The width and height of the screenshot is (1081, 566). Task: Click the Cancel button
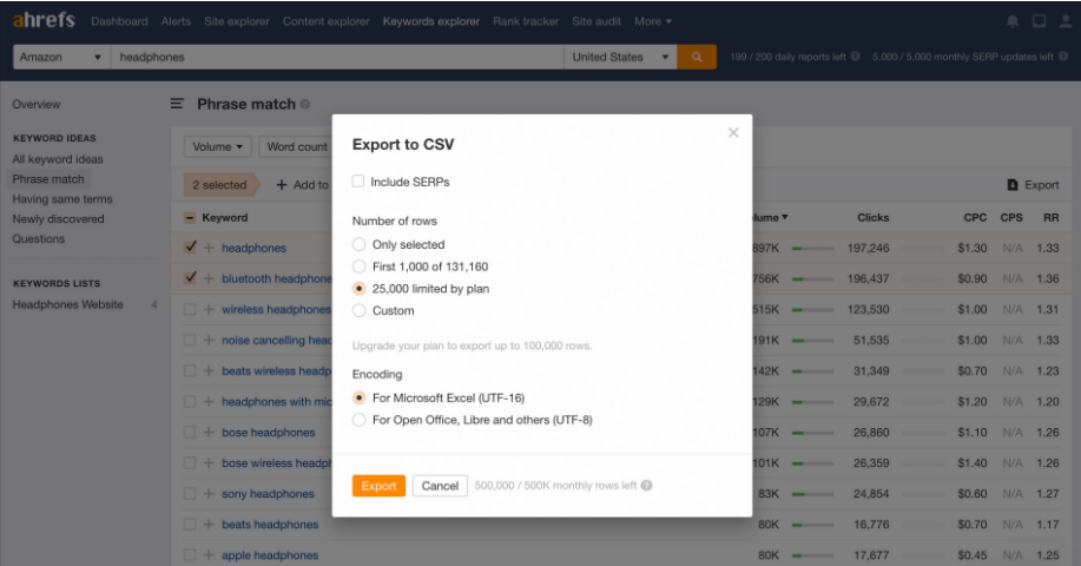pyautogui.click(x=440, y=485)
